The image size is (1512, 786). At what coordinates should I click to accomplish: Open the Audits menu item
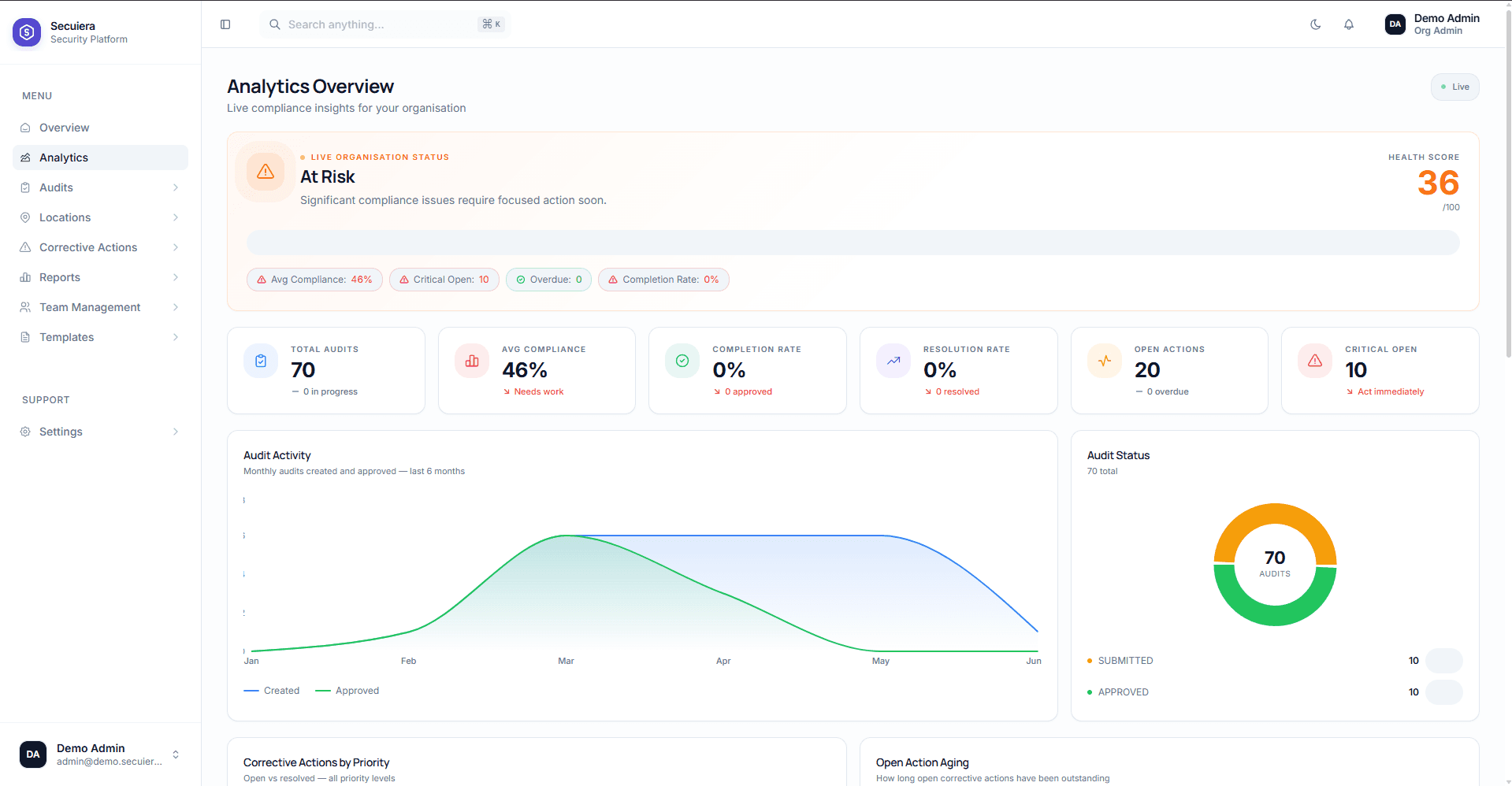(100, 187)
